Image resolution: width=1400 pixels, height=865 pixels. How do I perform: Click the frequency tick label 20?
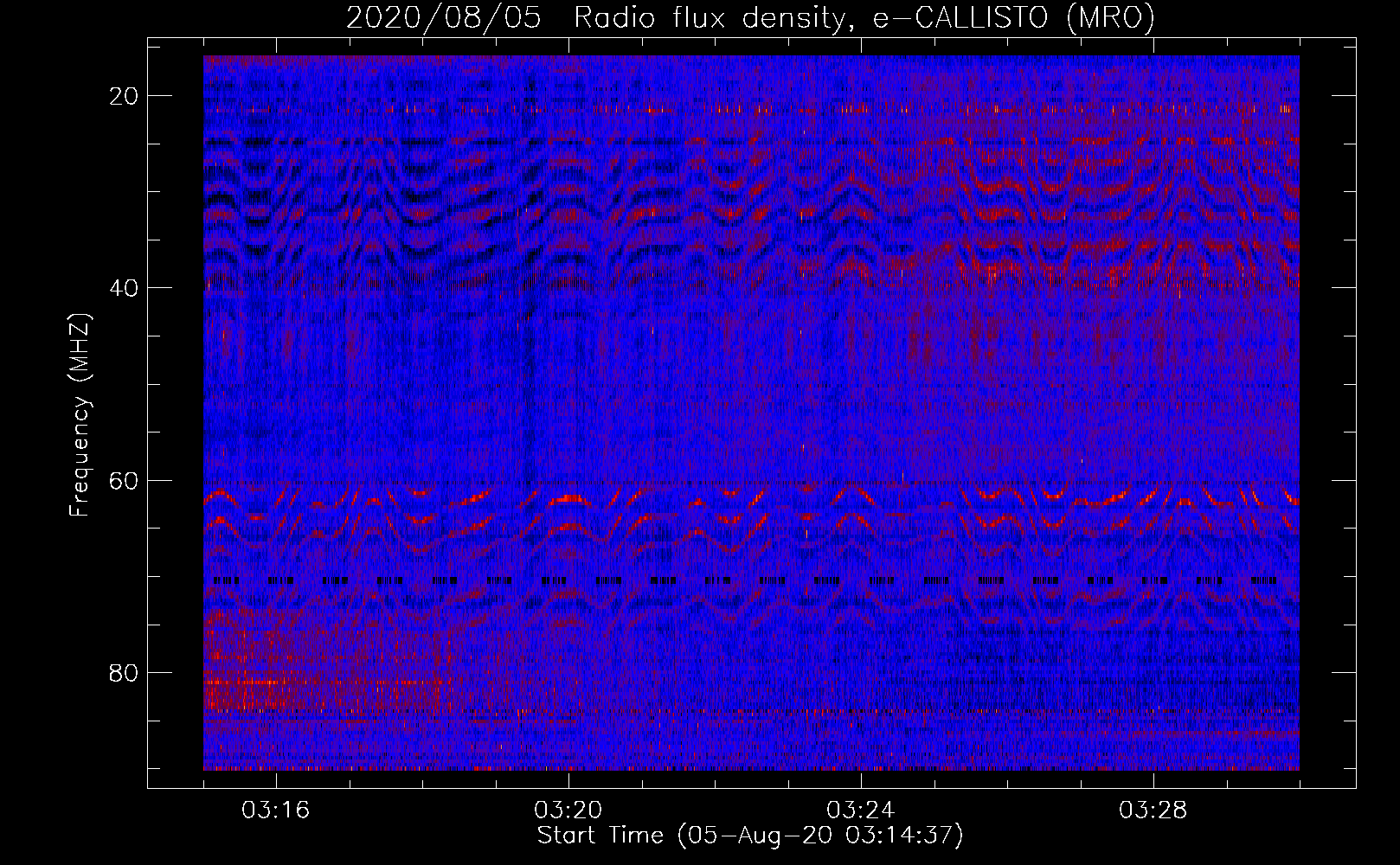coord(125,96)
